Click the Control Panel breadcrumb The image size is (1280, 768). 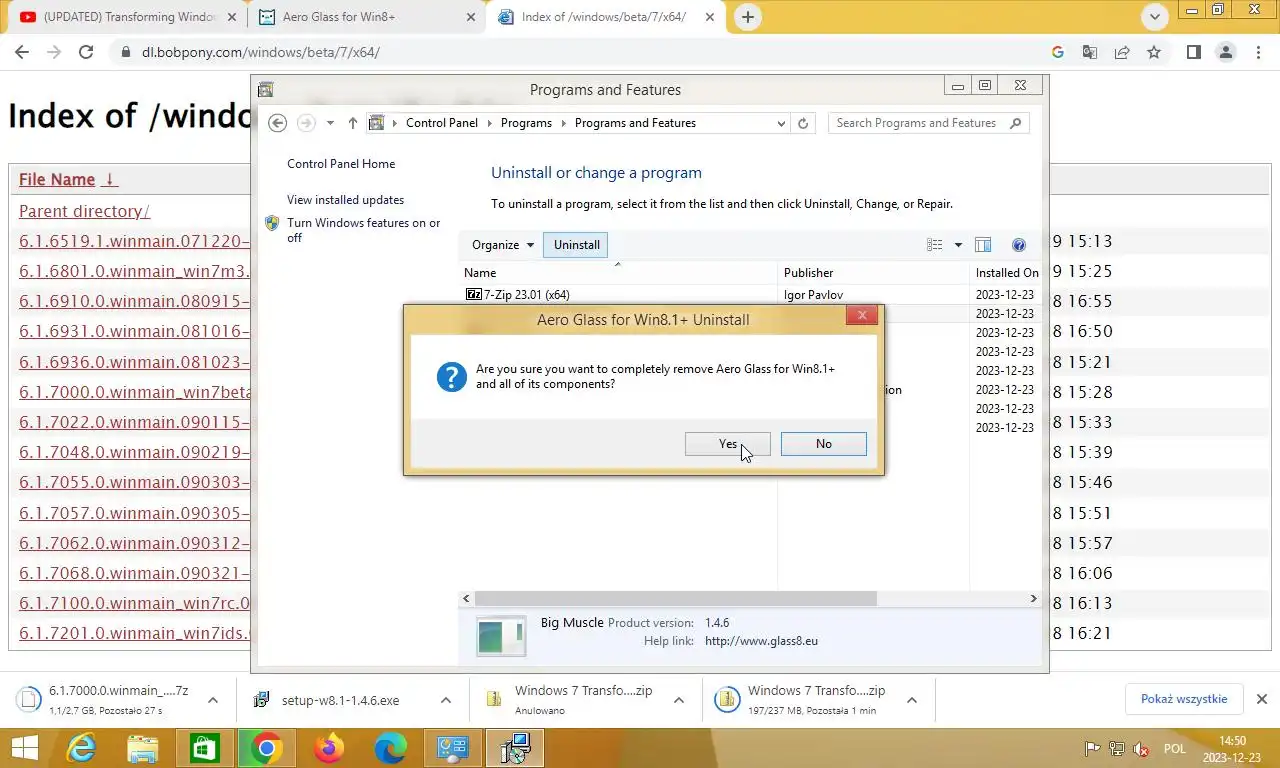442,123
